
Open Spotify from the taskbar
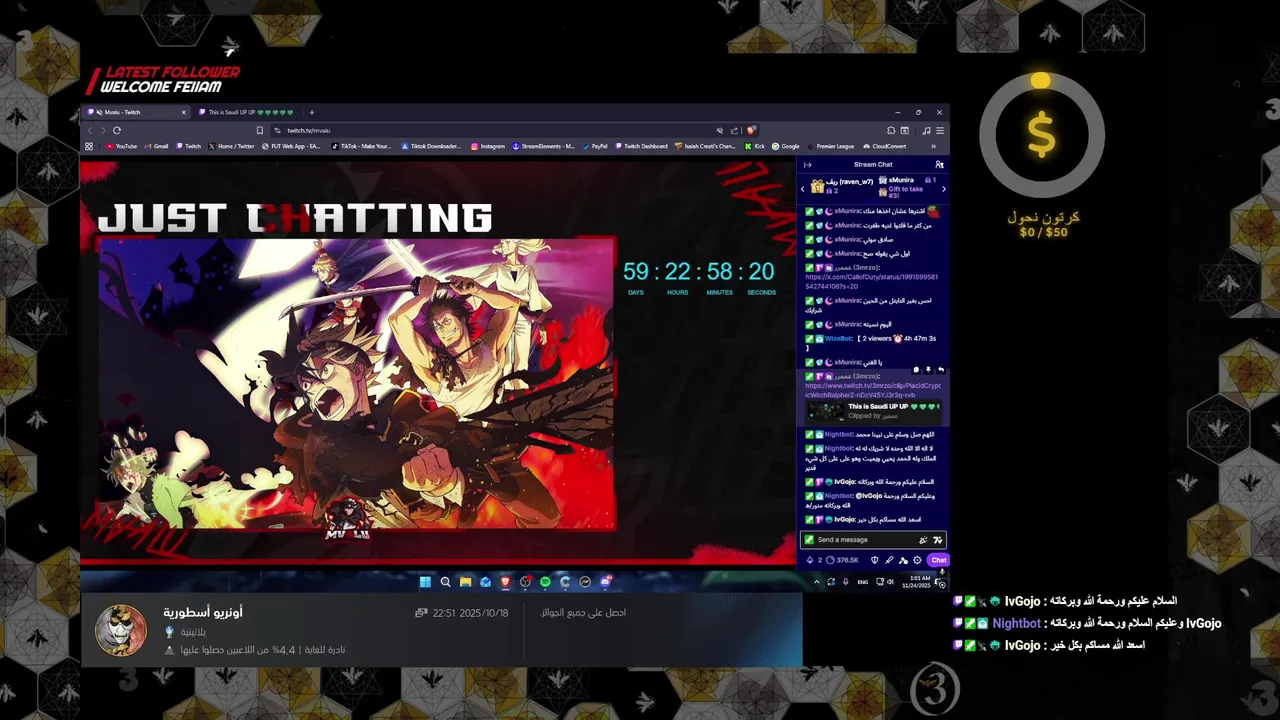click(545, 582)
